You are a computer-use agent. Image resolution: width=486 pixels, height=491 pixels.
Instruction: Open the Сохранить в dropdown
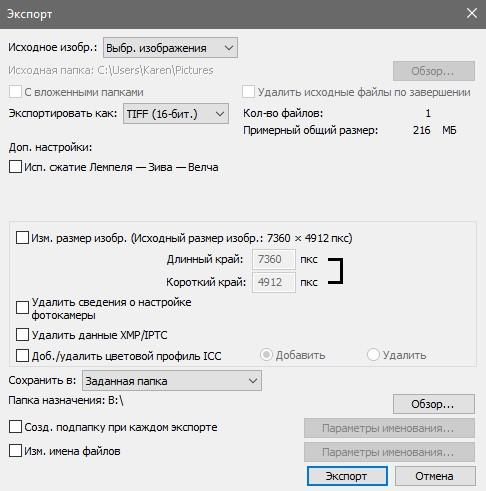tap(172, 380)
